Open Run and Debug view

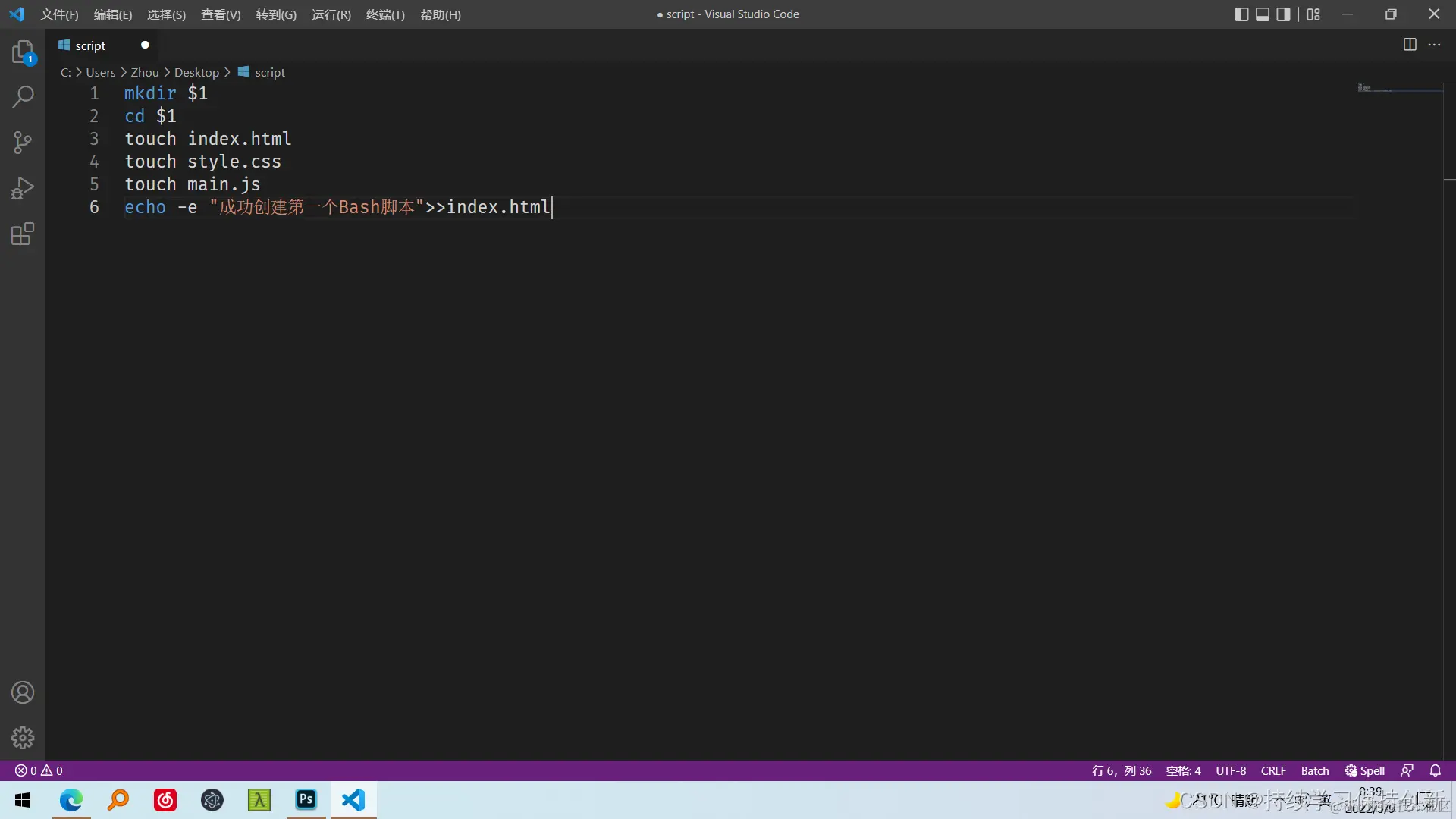tap(23, 188)
